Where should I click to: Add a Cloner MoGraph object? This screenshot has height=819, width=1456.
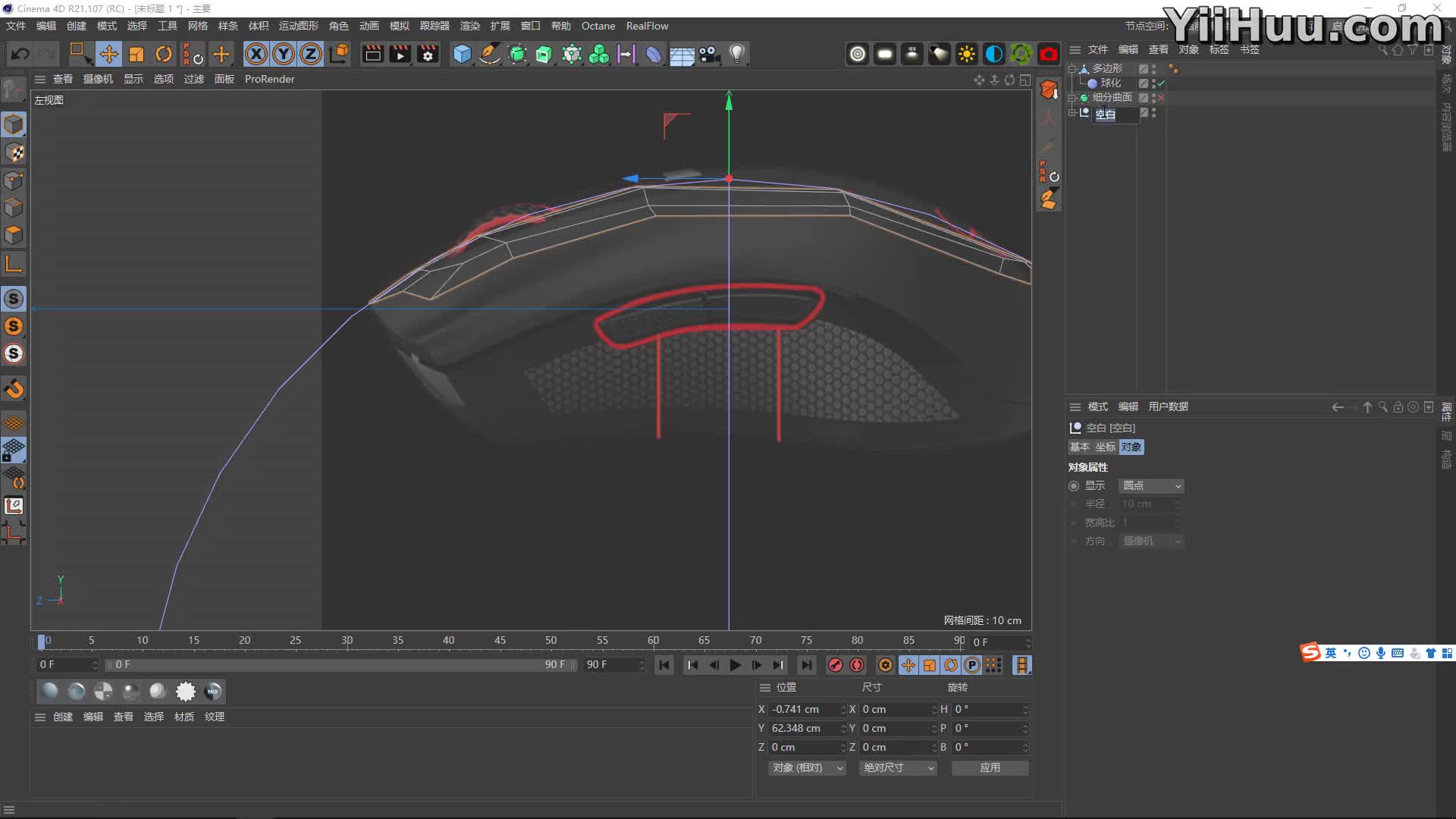coord(599,54)
